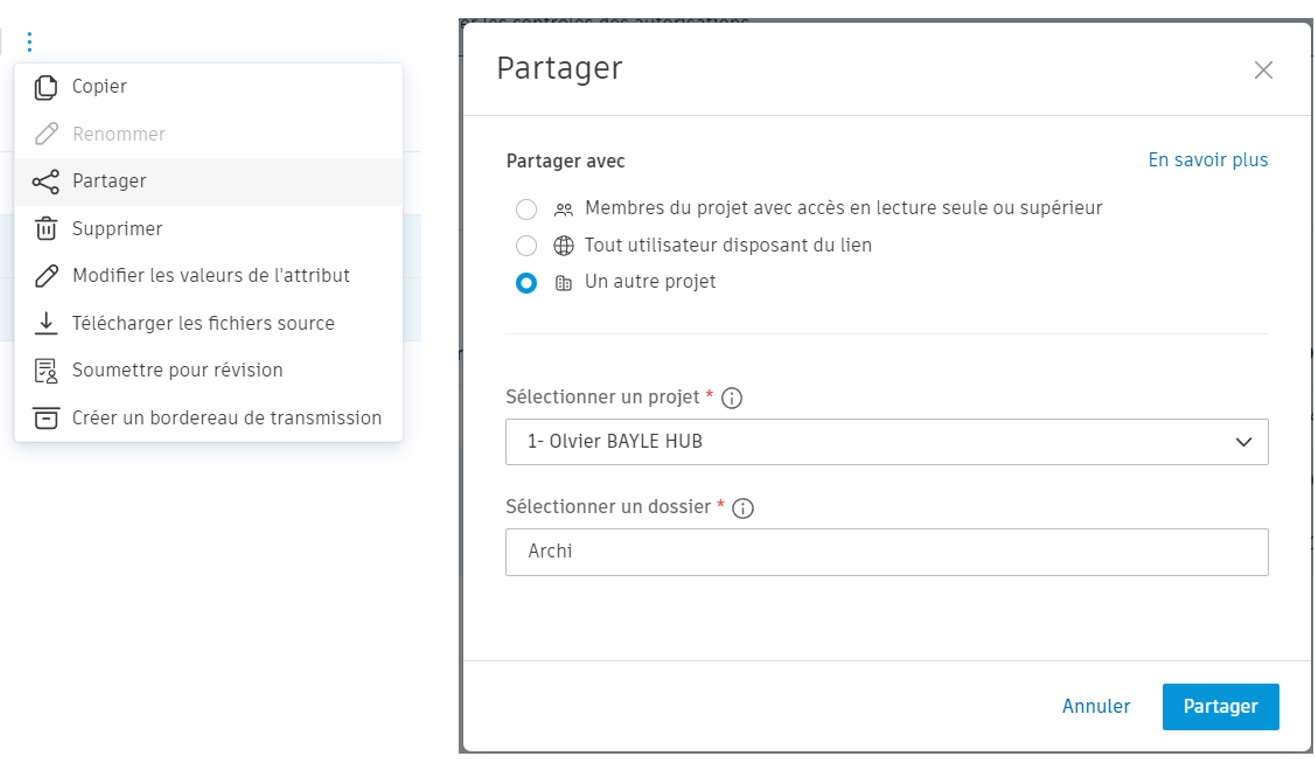1315x759 pixels.
Task: Click the Partager share icon in menu
Action: click(46, 182)
